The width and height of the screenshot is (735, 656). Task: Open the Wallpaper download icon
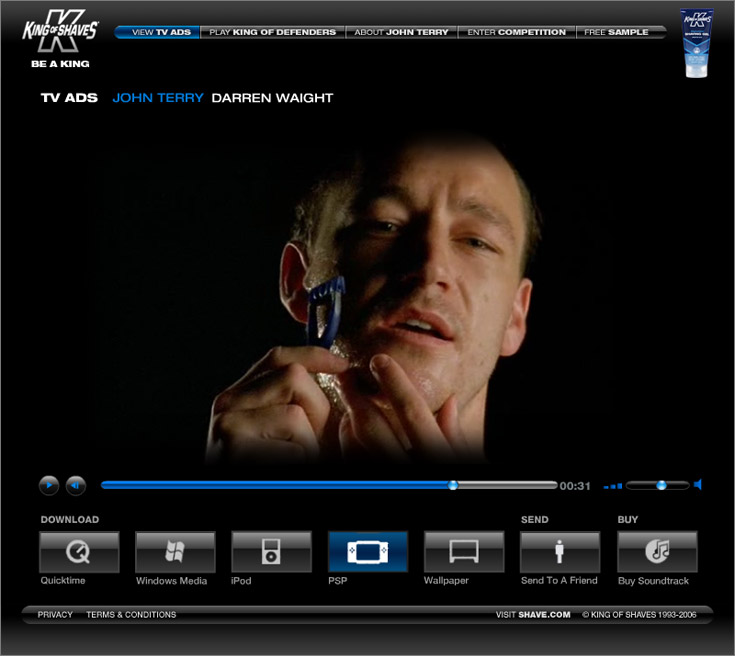click(x=463, y=551)
